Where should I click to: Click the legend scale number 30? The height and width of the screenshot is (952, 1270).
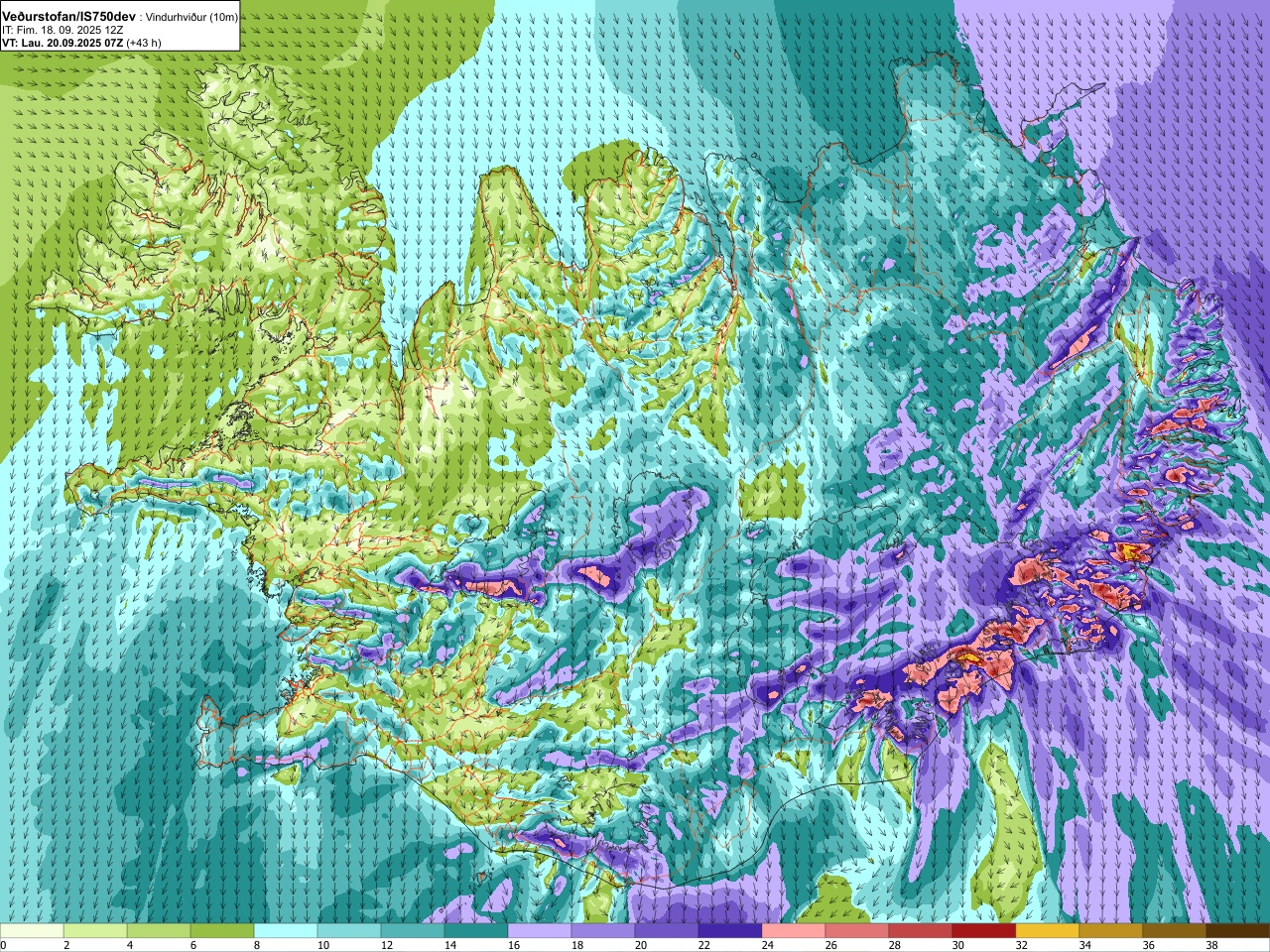[x=958, y=945]
